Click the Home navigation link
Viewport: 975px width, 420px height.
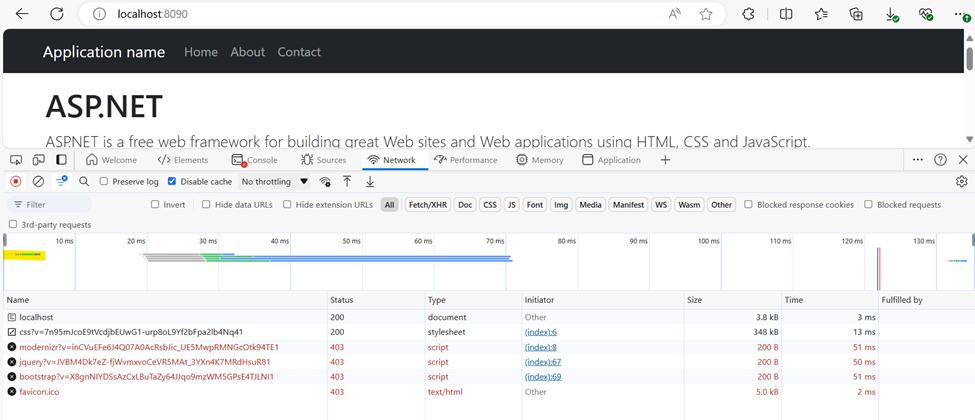point(201,52)
